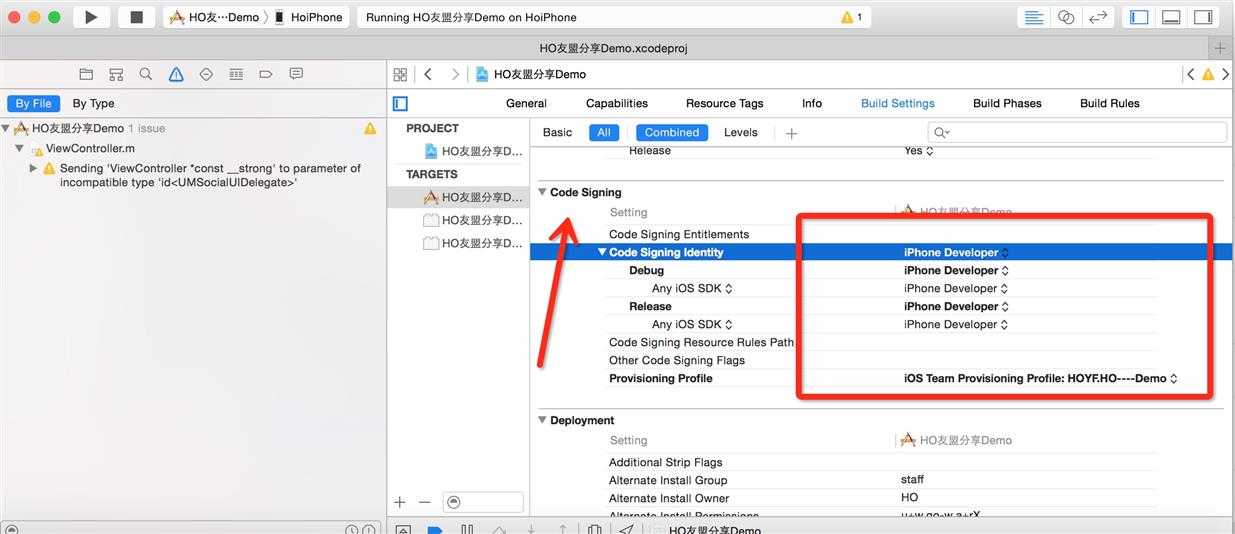This screenshot has height=534, width=1235.
Task: Expand the 'Sending ViewController' warning details
Action: pyautogui.click(x=34, y=168)
